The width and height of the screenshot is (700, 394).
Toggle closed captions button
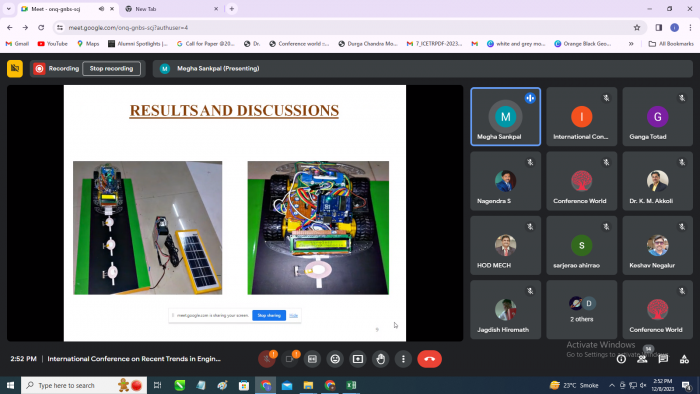point(312,359)
